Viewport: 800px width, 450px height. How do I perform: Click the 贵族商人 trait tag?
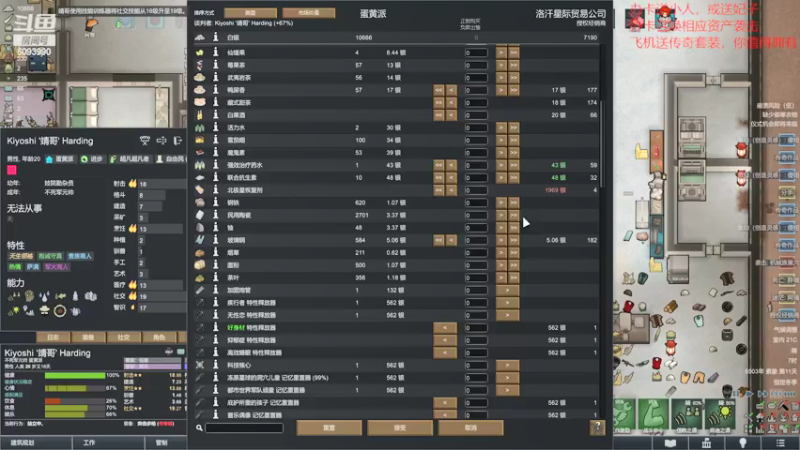click(80, 256)
